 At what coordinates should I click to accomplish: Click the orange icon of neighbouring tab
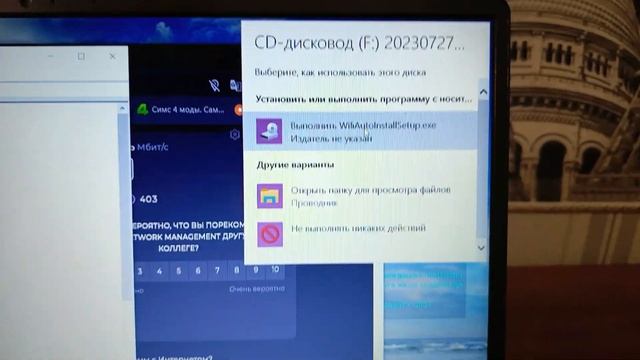(238, 109)
